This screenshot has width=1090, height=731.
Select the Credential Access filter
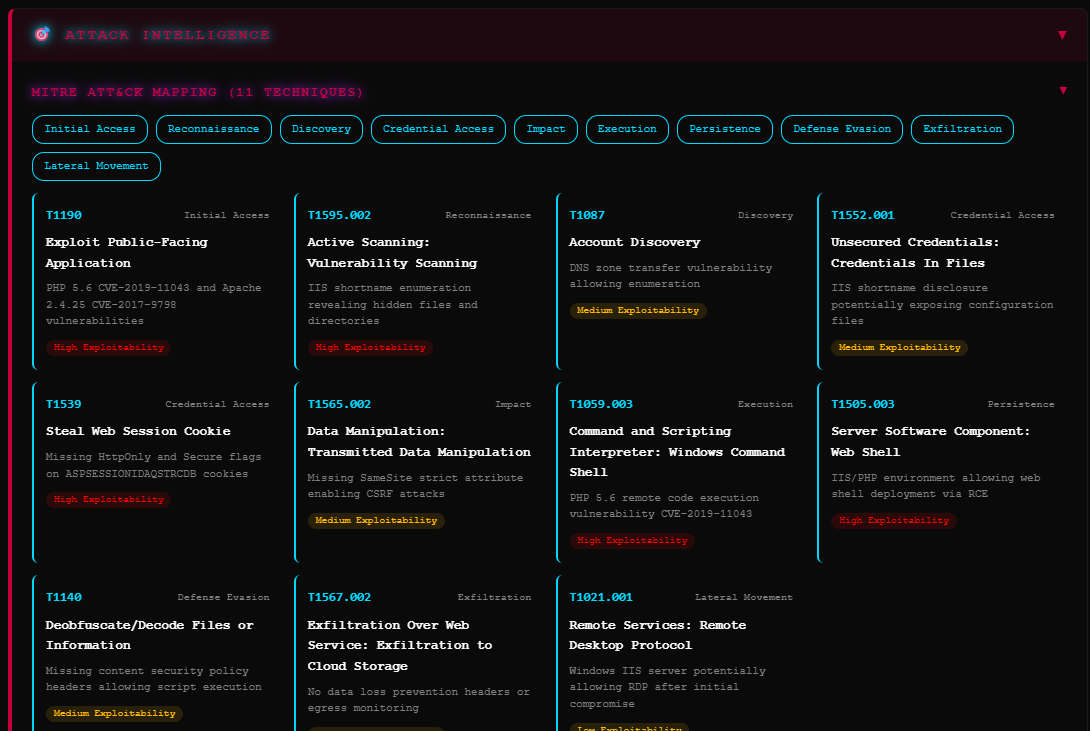438,129
